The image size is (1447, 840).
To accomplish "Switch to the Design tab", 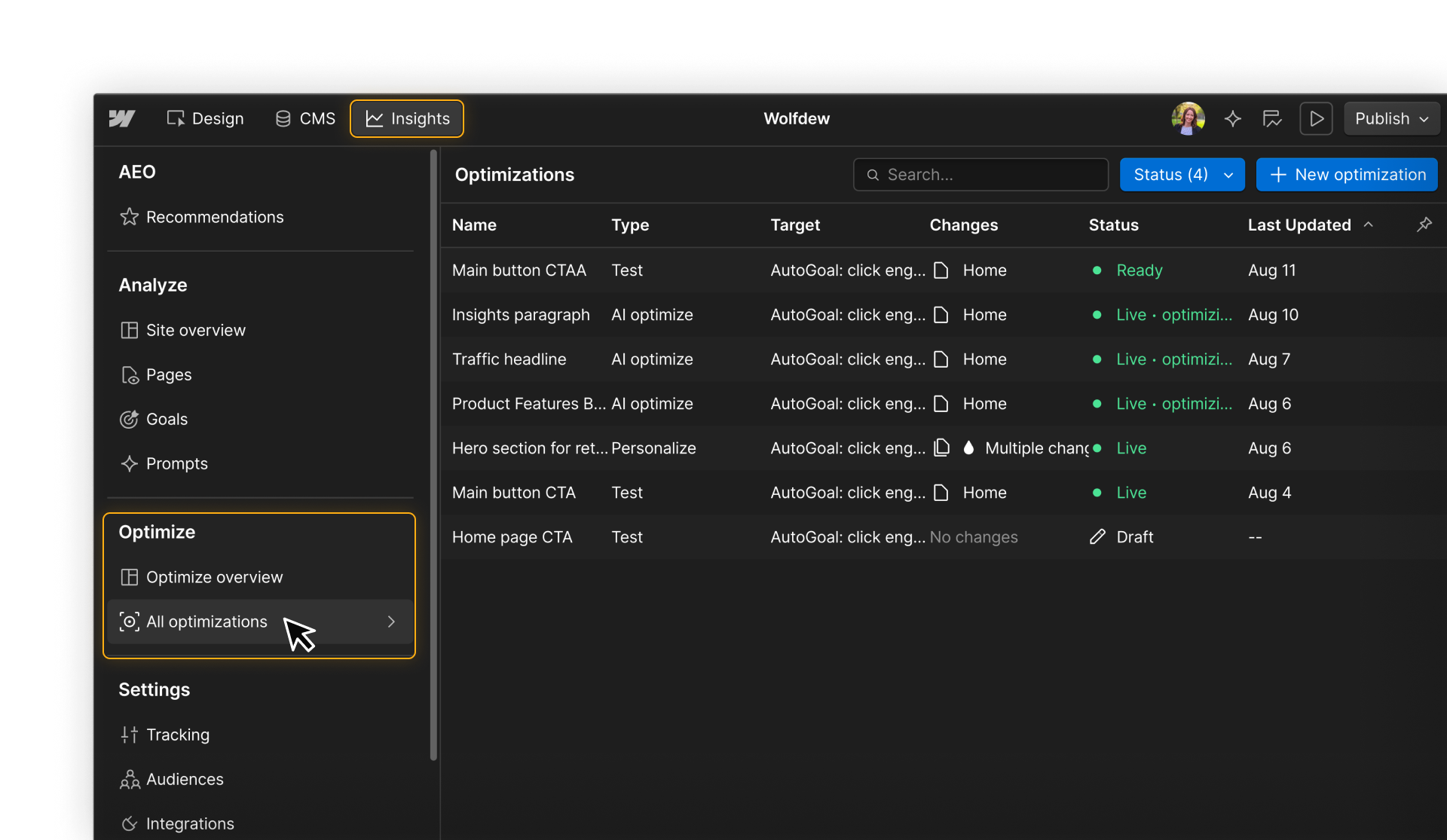I will 205,118.
